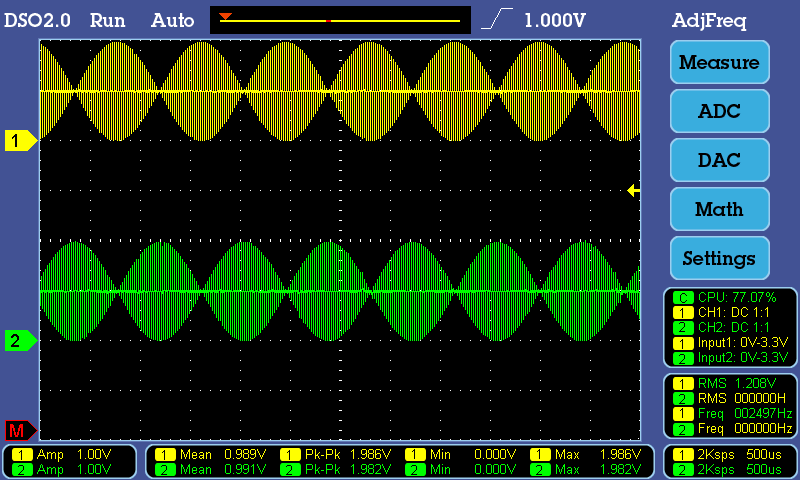The image size is (800, 480).
Task: Click the waveform memory position bar
Action: tap(340, 20)
